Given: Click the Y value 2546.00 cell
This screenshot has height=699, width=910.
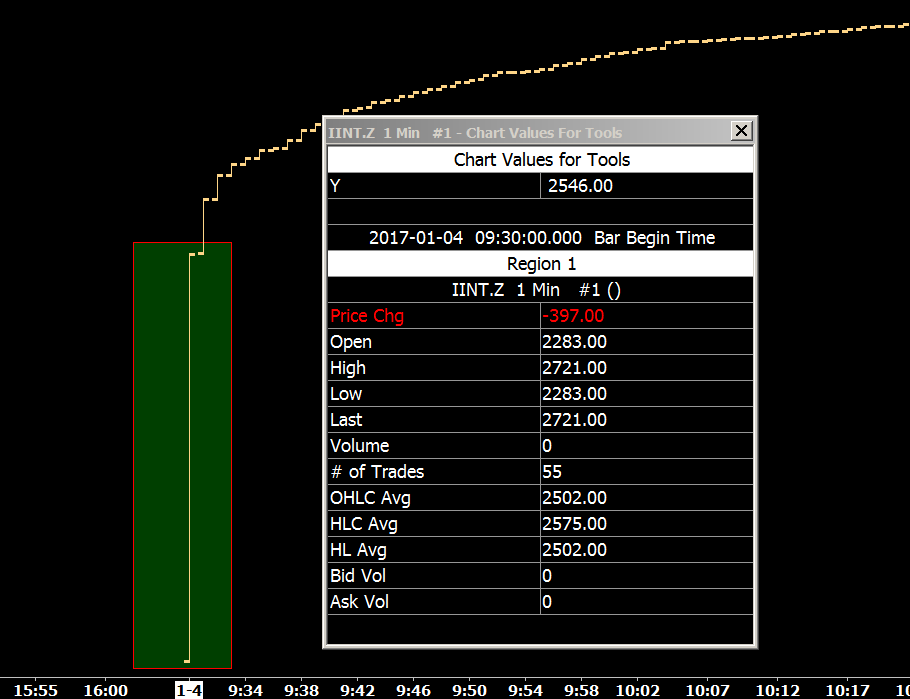Looking at the screenshot, I should click(x=647, y=186).
